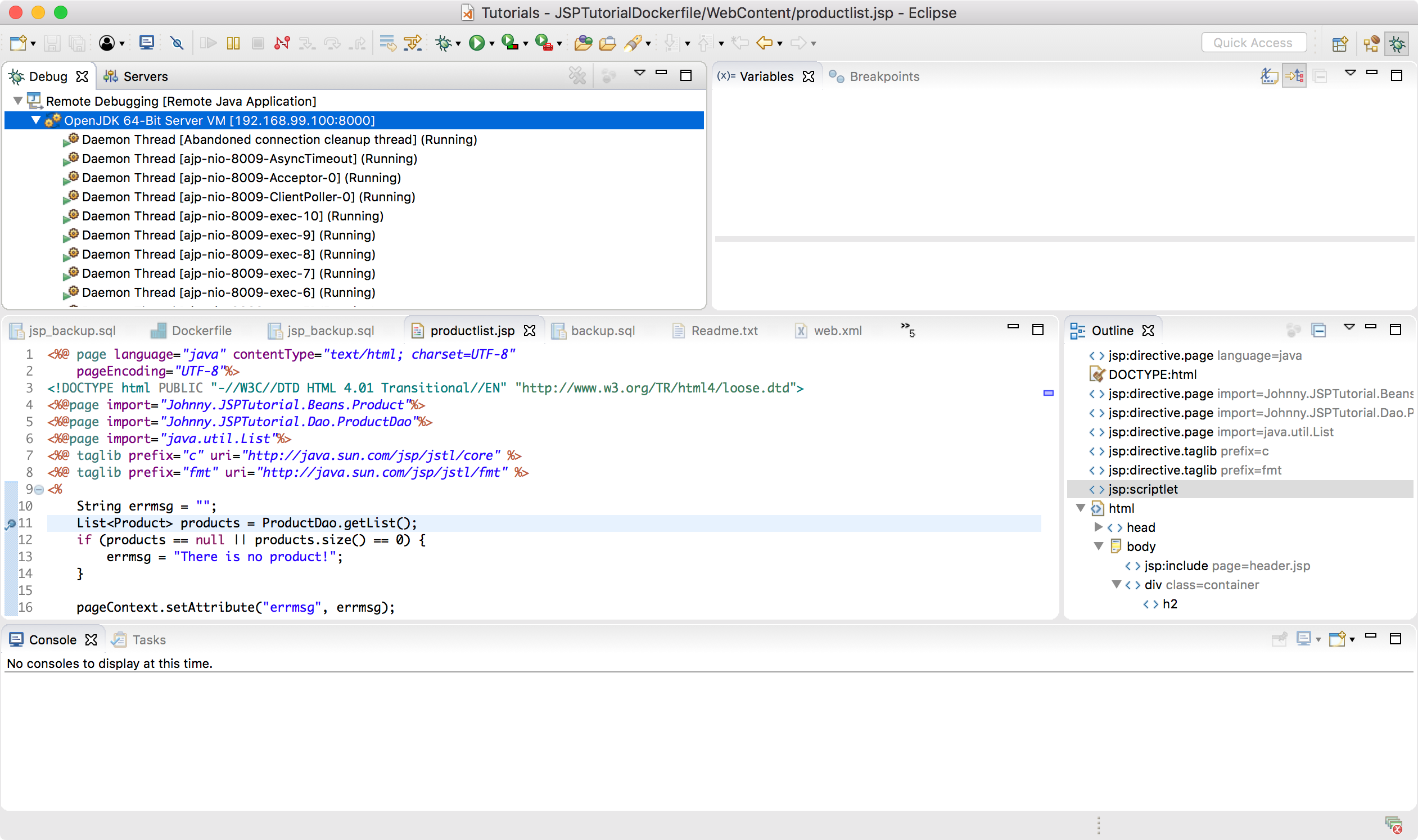Image resolution: width=1418 pixels, height=840 pixels.
Task: Close the productlist.jsp editor tab
Action: tap(529, 331)
